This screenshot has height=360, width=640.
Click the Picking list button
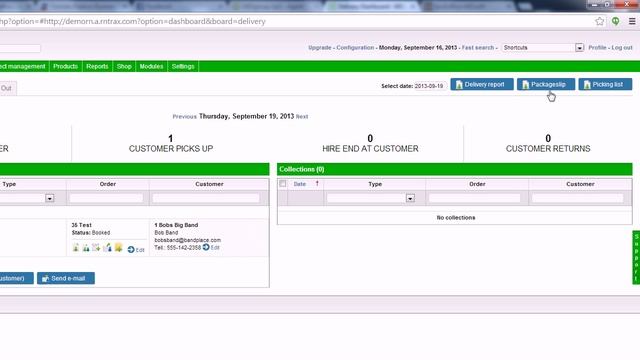point(605,84)
